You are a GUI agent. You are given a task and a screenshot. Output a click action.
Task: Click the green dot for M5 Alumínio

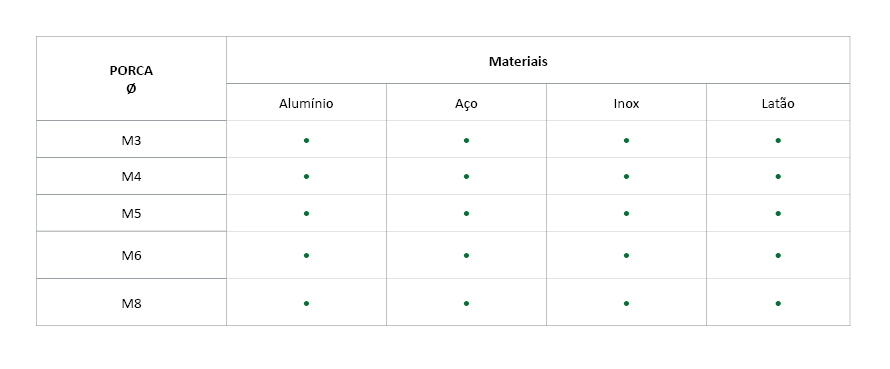click(307, 213)
